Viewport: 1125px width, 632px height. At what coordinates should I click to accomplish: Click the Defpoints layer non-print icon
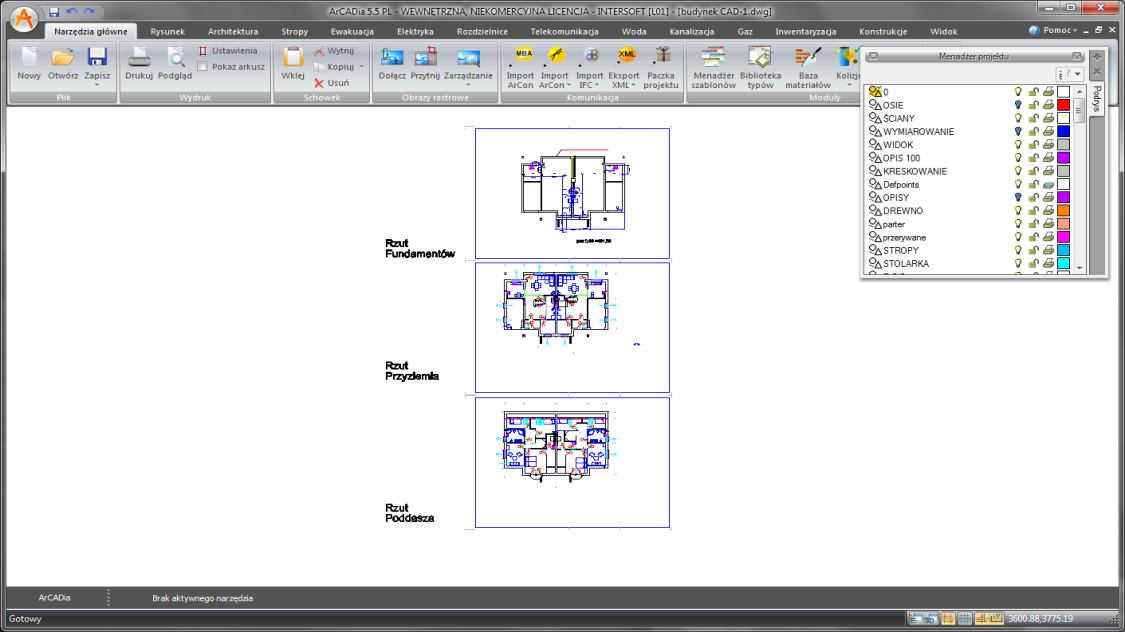pos(1048,184)
